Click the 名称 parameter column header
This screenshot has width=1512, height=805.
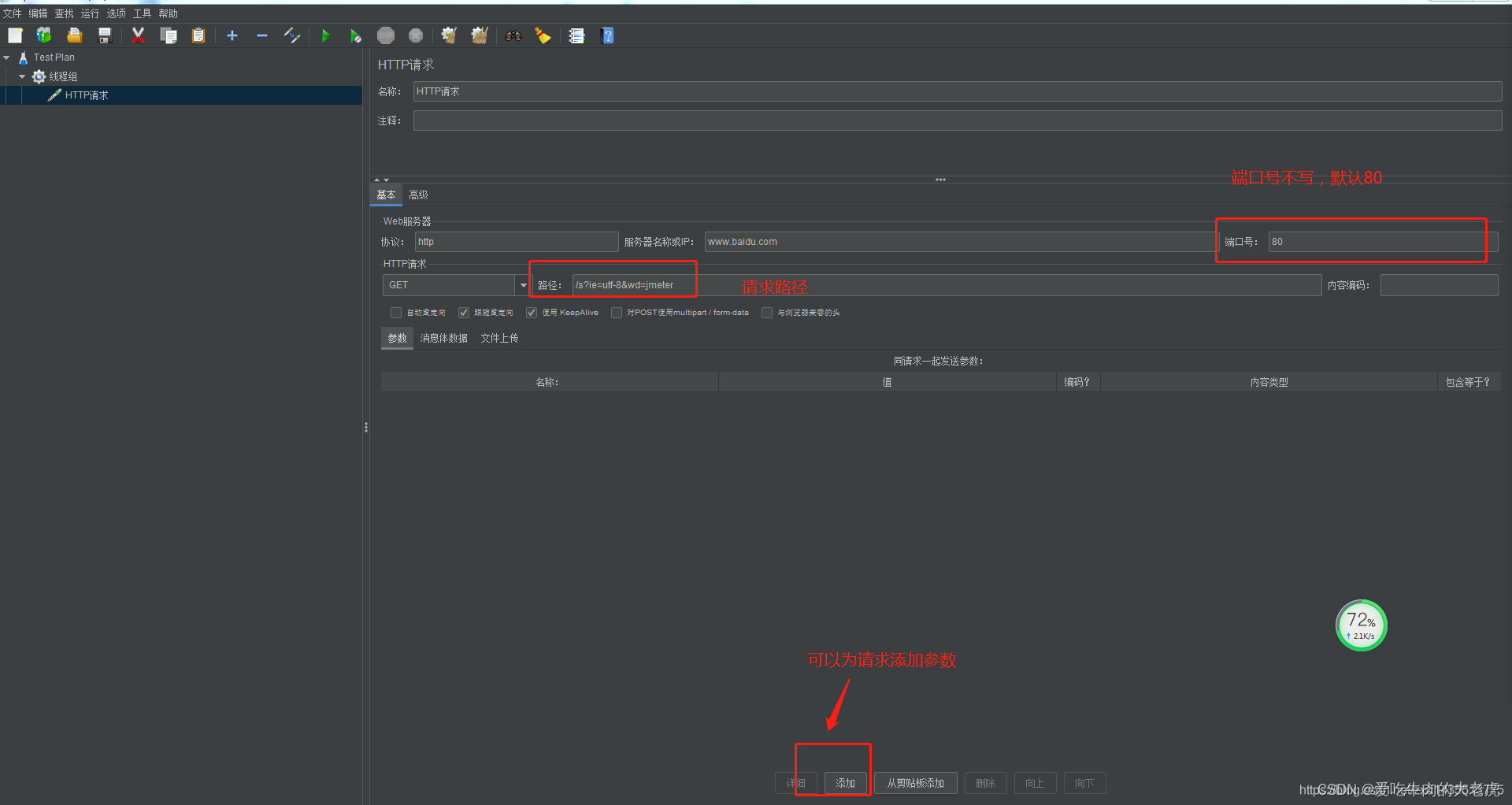[550, 382]
